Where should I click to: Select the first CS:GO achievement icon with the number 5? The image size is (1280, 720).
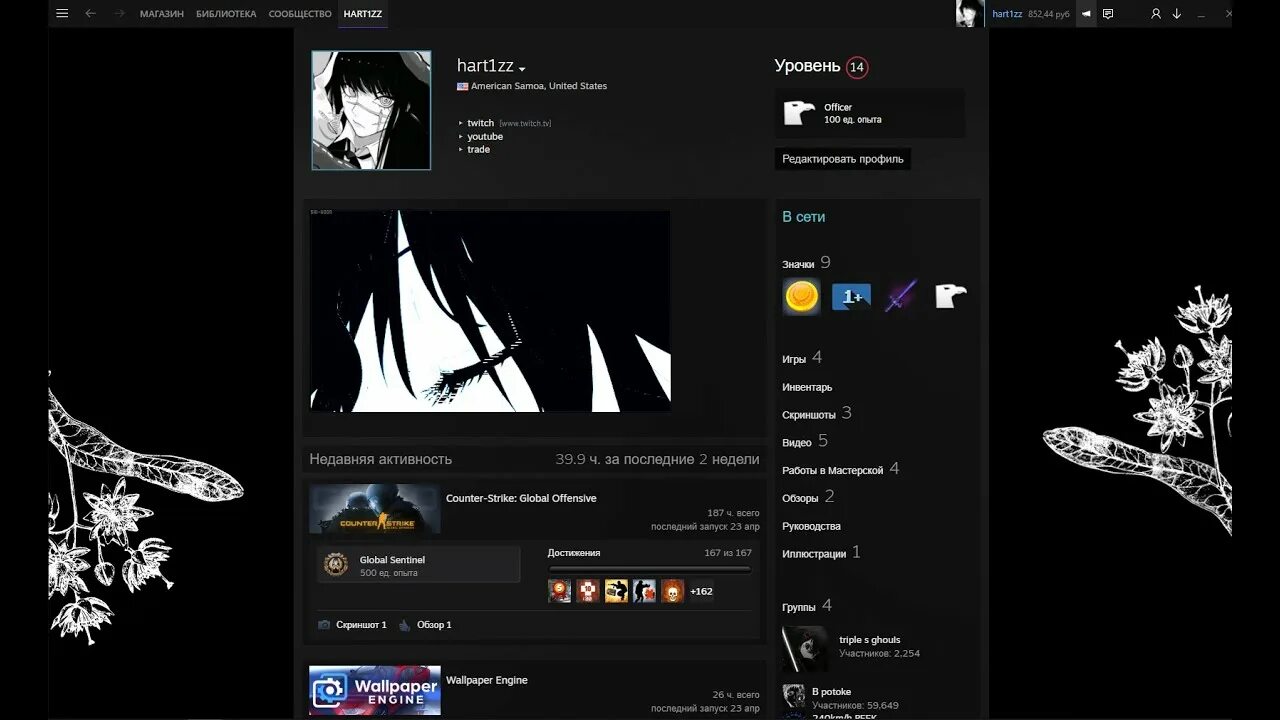[560, 591]
